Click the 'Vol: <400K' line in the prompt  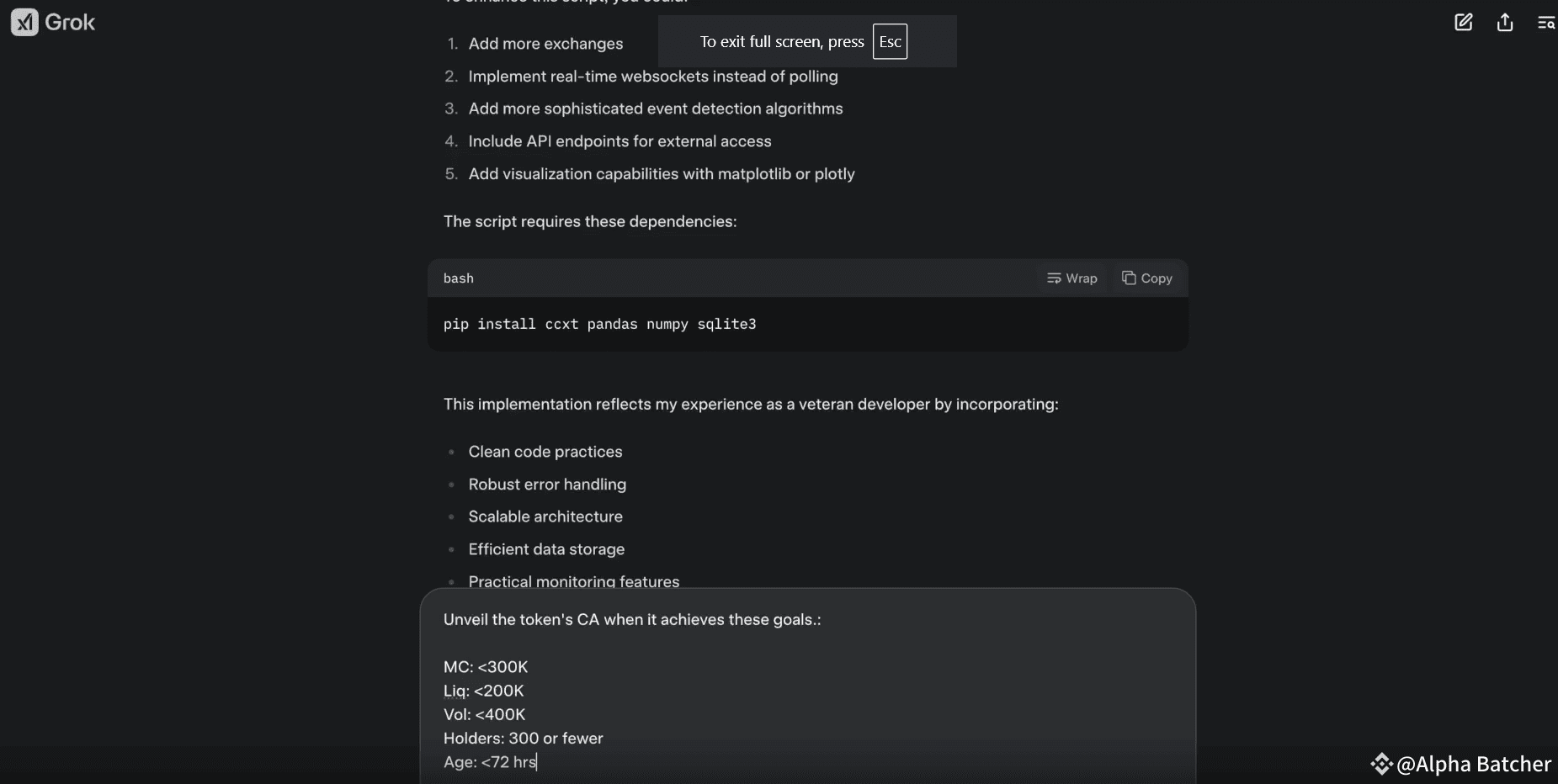(485, 715)
